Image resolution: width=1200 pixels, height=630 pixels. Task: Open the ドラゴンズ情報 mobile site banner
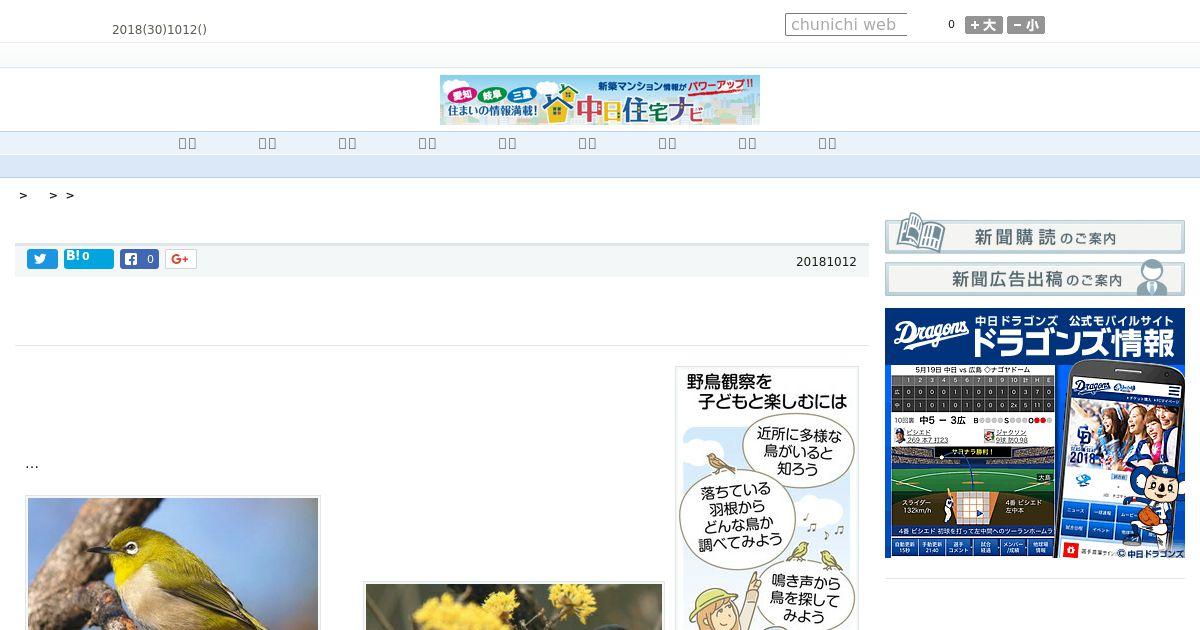pyautogui.click(x=1035, y=433)
